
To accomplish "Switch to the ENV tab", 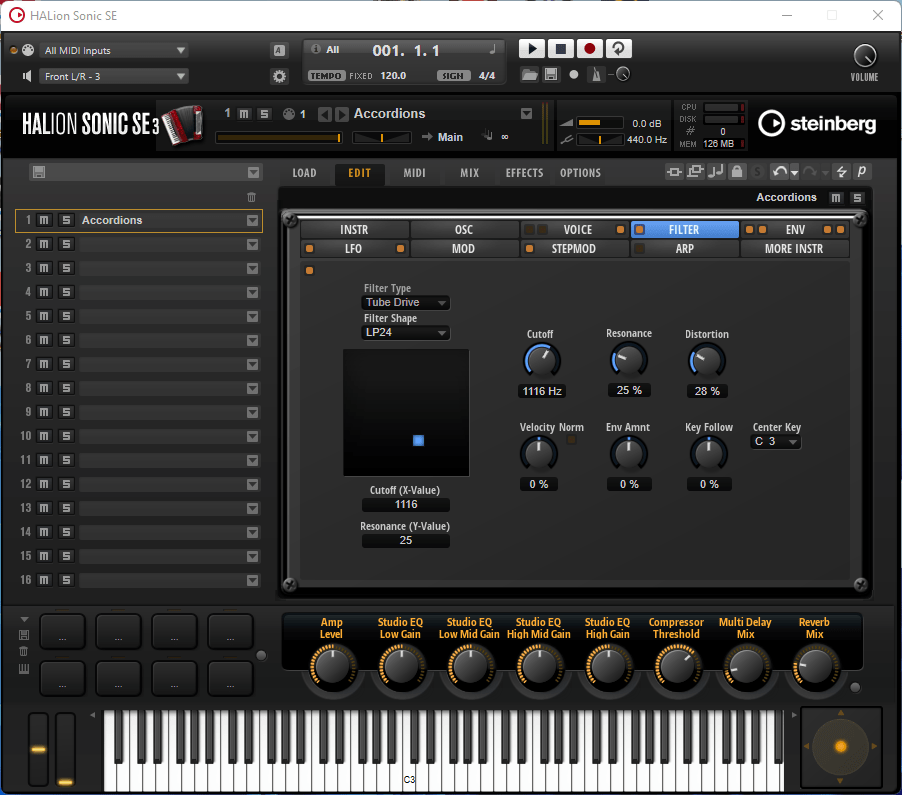I will 794,229.
